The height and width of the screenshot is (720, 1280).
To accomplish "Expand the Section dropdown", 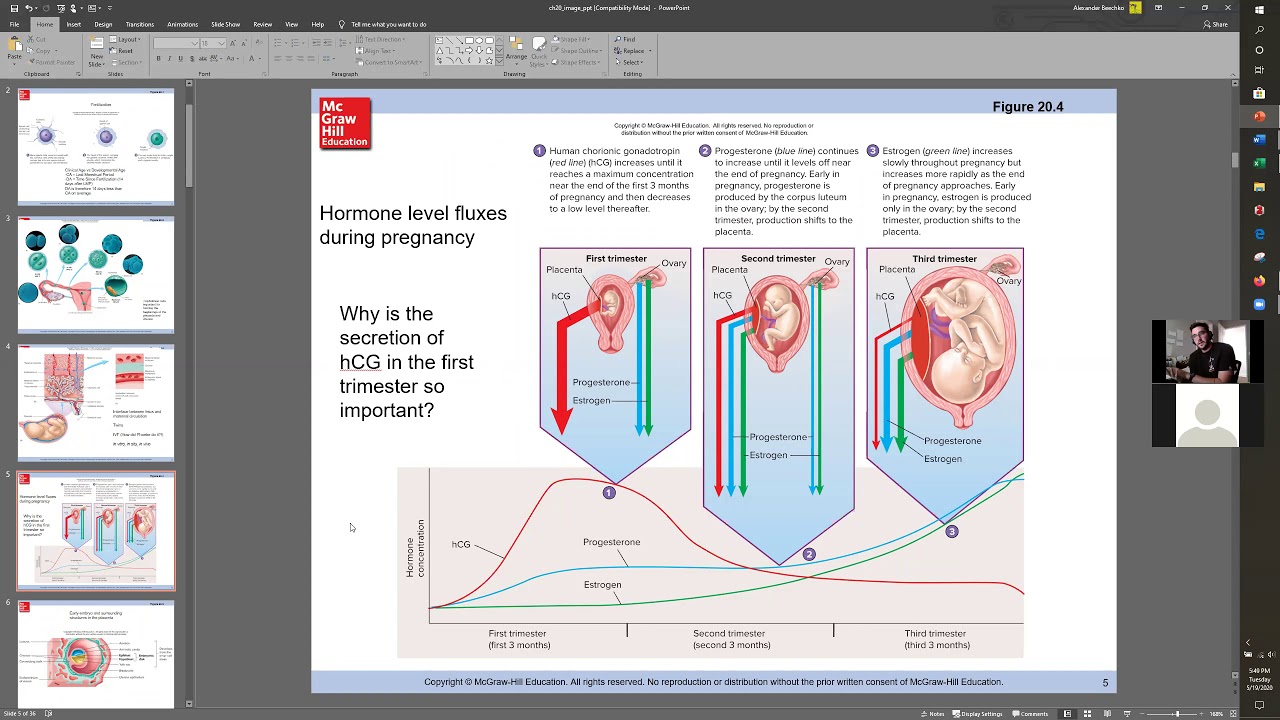I will pos(126,62).
